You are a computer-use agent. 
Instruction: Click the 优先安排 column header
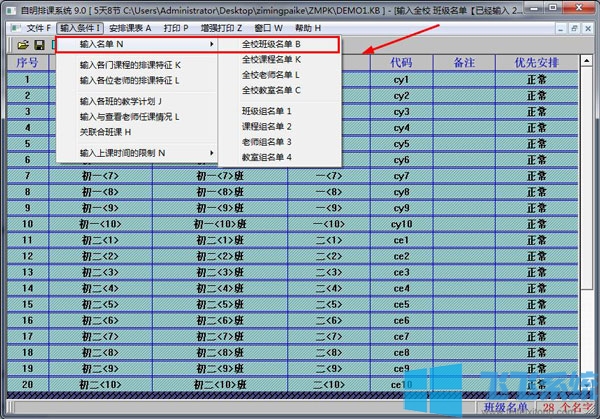click(x=536, y=62)
